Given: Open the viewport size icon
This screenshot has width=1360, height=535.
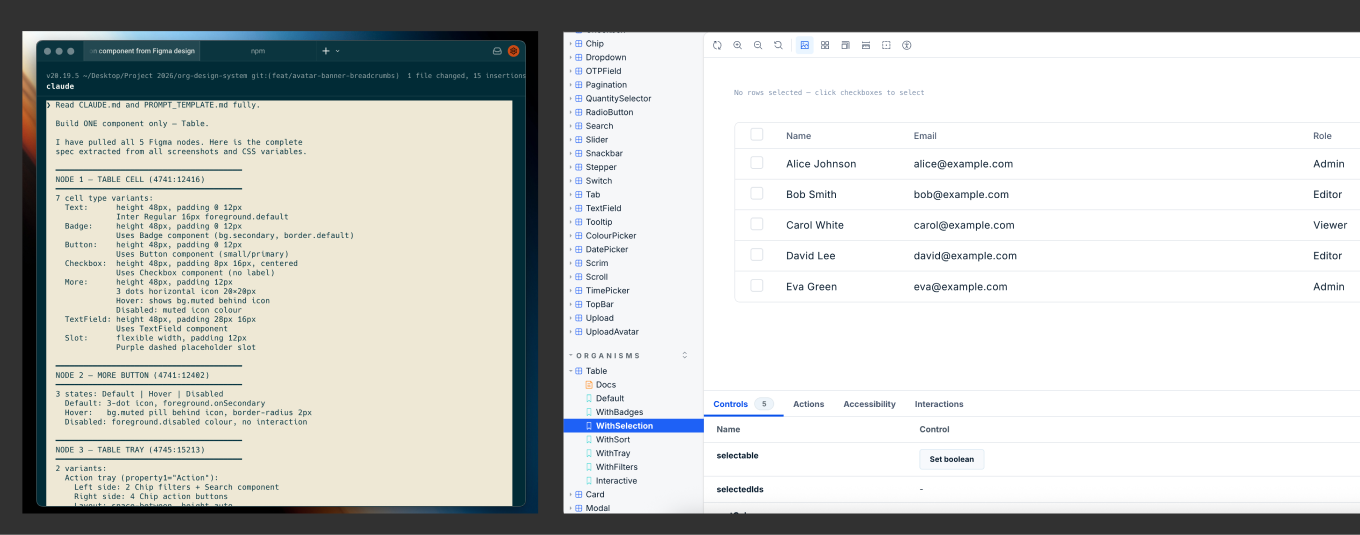Looking at the screenshot, I should pyautogui.click(x=845, y=45).
